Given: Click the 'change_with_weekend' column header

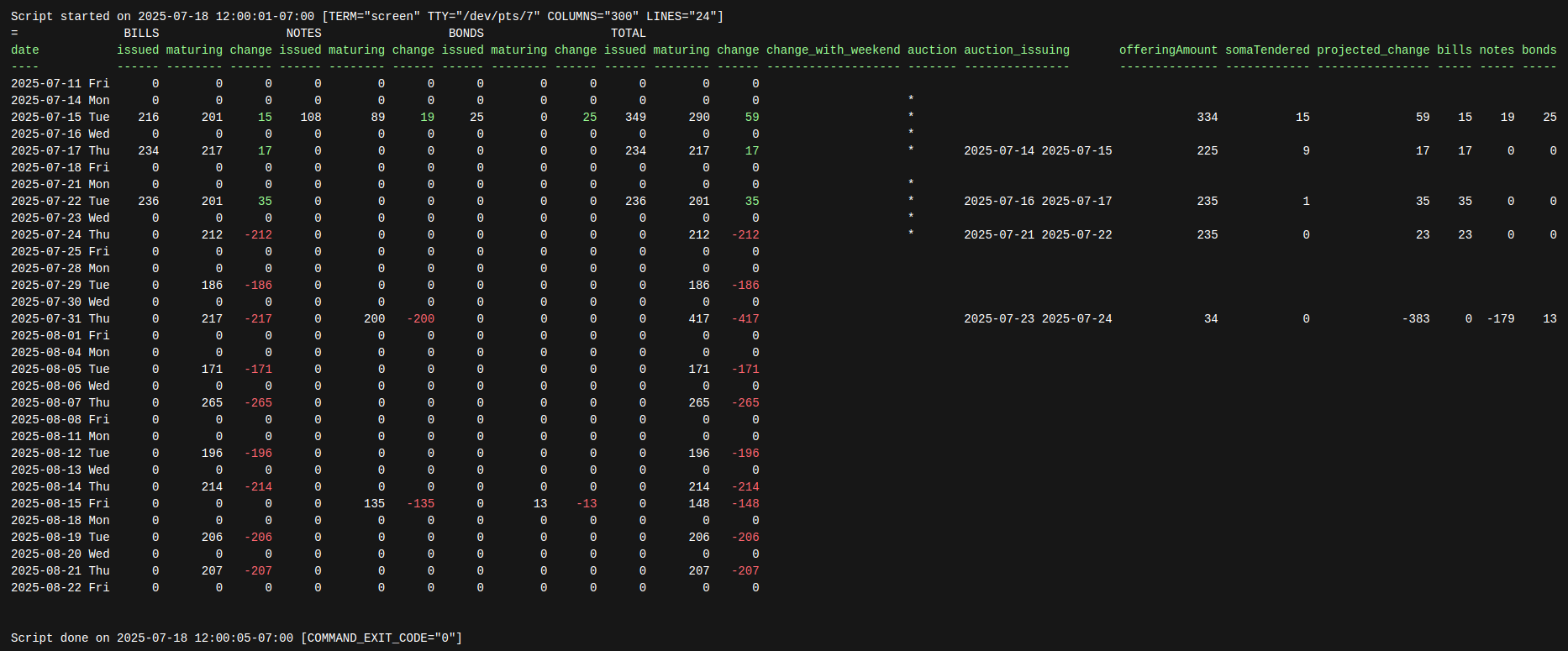Looking at the screenshot, I should coord(834,50).
